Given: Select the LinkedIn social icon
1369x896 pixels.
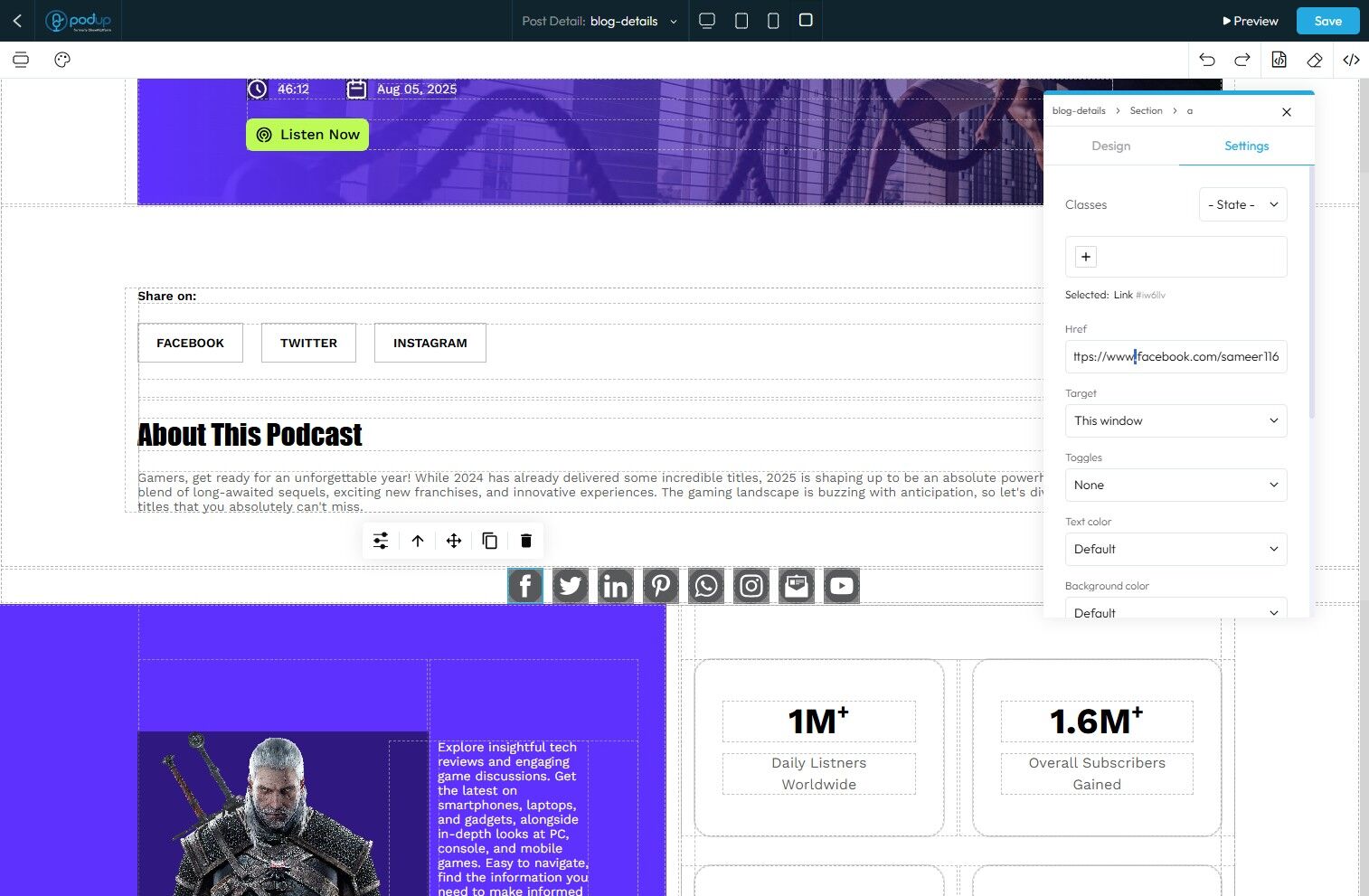Looking at the screenshot, I should coord(616,586).
